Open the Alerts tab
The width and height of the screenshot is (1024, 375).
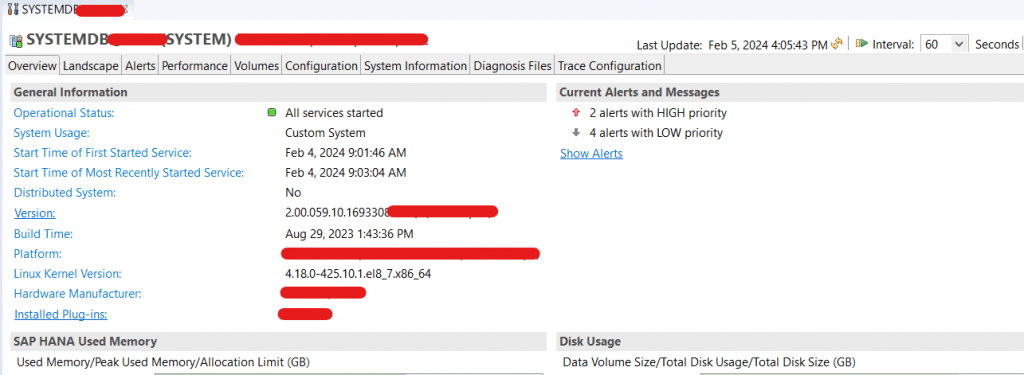click(140, 66)
